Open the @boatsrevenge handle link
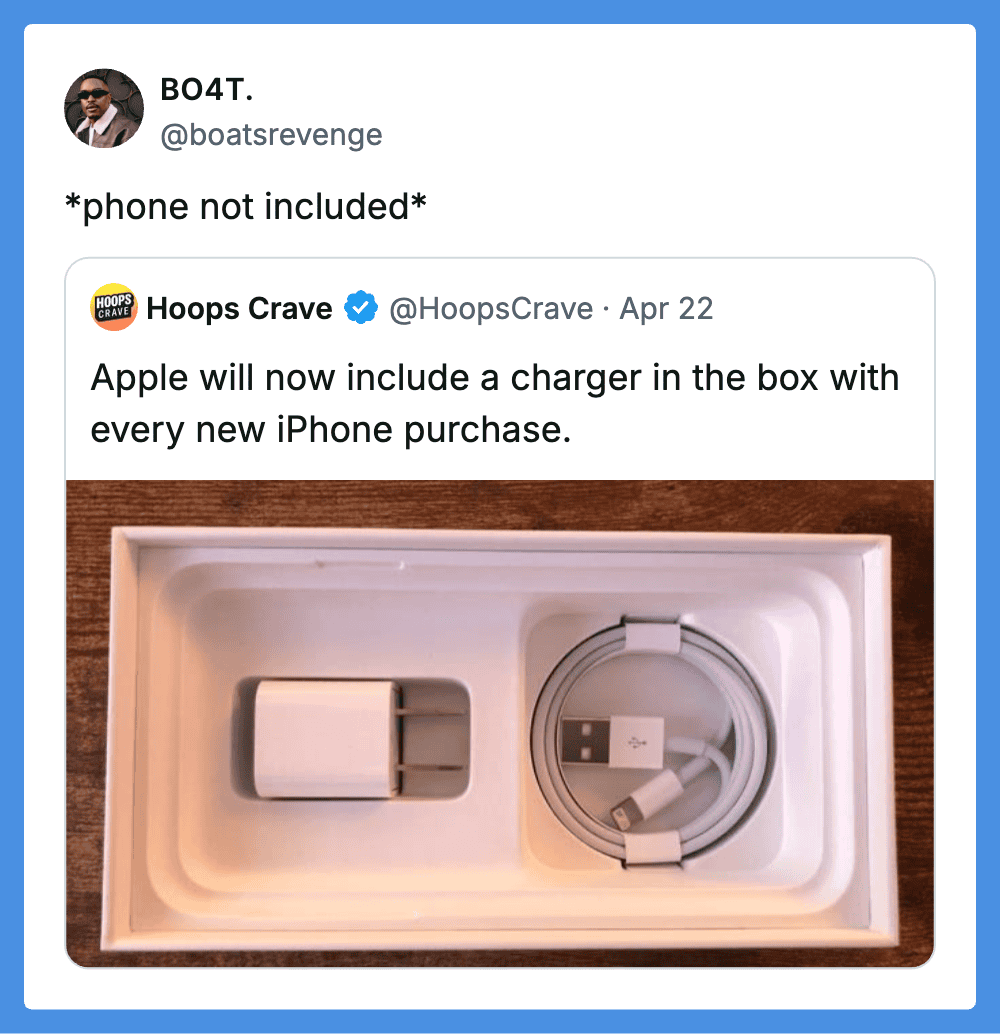Viewport: 1000px width, 1034px height. (271, 135)
